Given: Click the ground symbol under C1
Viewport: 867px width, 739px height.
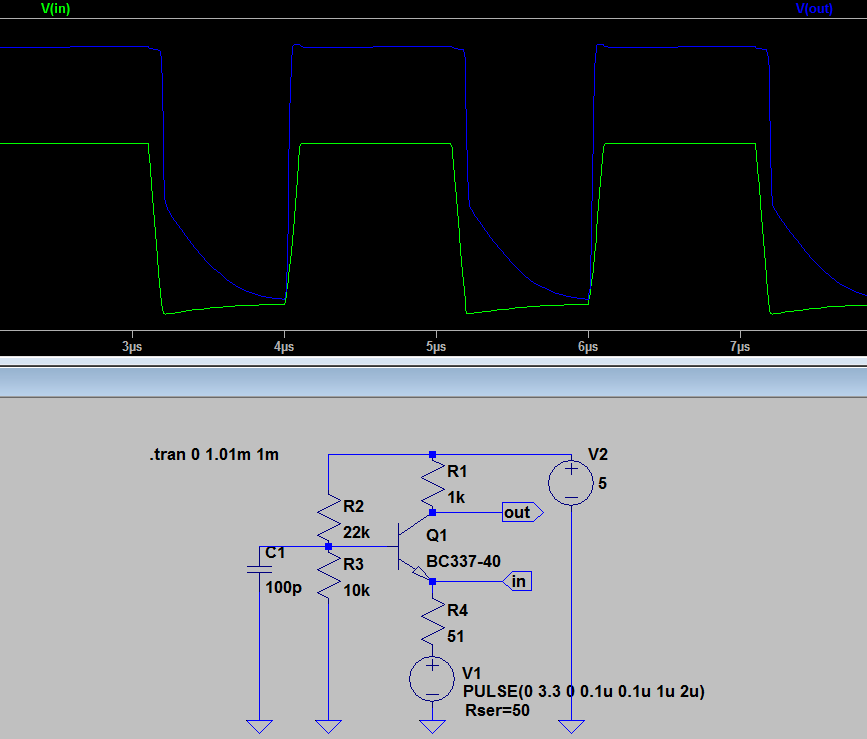Looking at the screenshot, I should coord(259,726).
